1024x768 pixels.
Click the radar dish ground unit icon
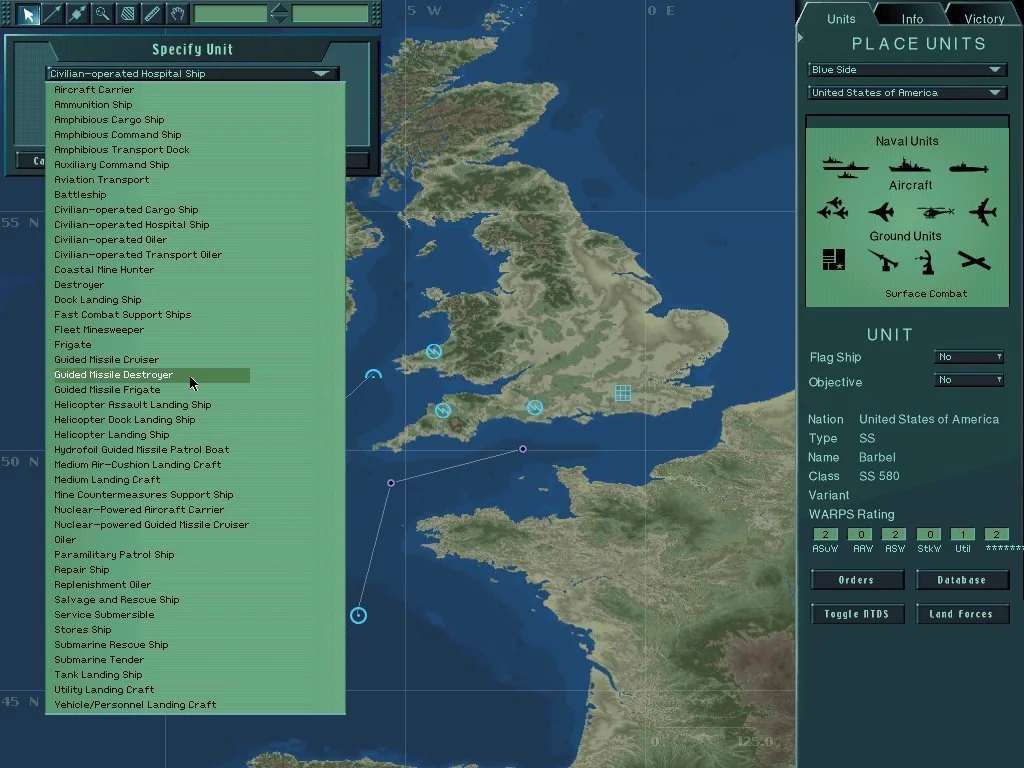pos(929,262)
